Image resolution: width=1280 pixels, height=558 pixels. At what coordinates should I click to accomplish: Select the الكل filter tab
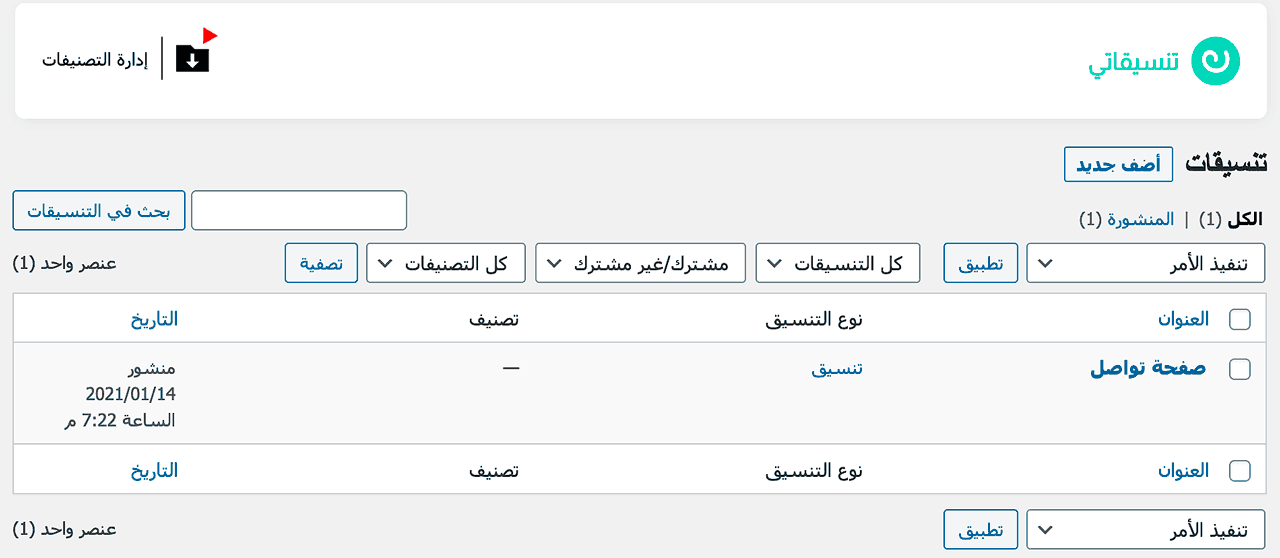1245,219
